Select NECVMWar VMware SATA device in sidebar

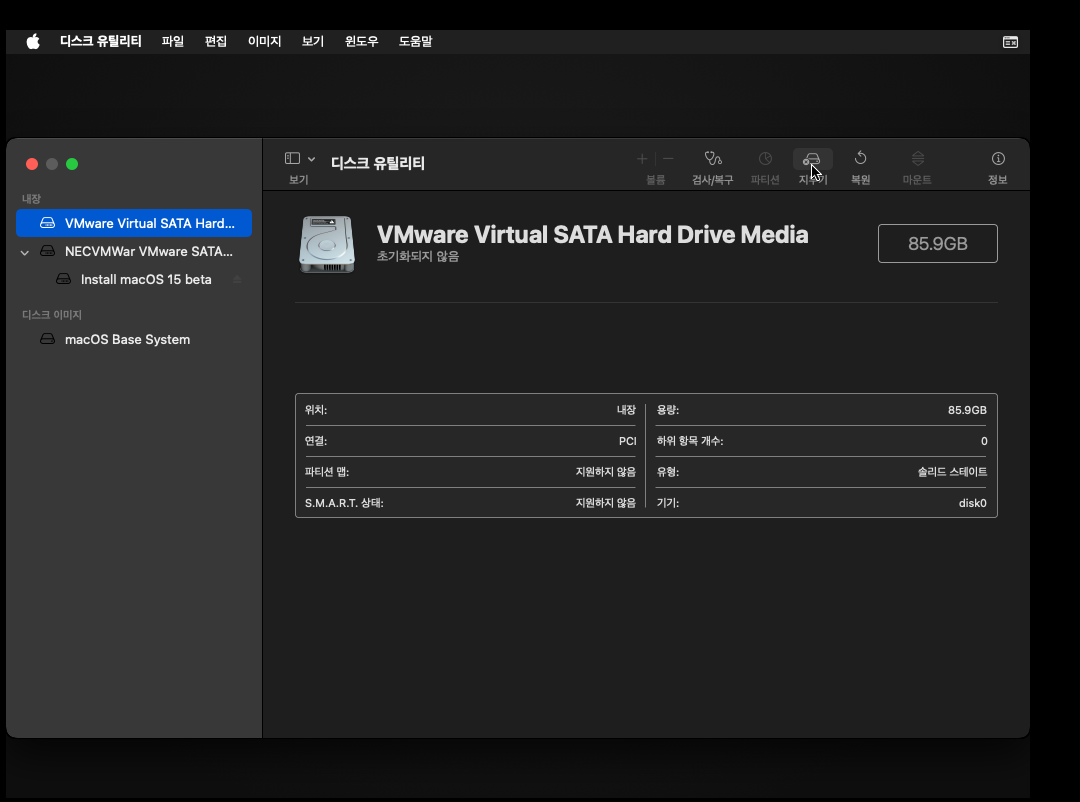click(134, 251)
